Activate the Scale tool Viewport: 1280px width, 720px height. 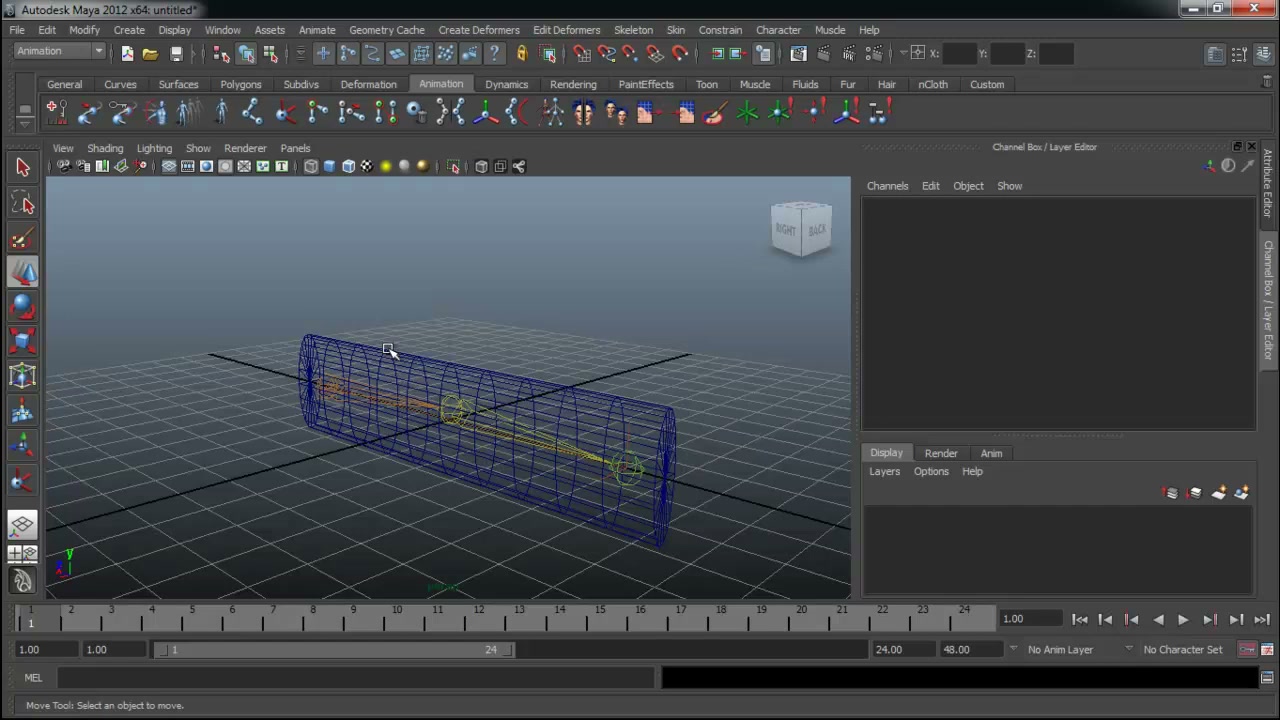tap(23, 342)
